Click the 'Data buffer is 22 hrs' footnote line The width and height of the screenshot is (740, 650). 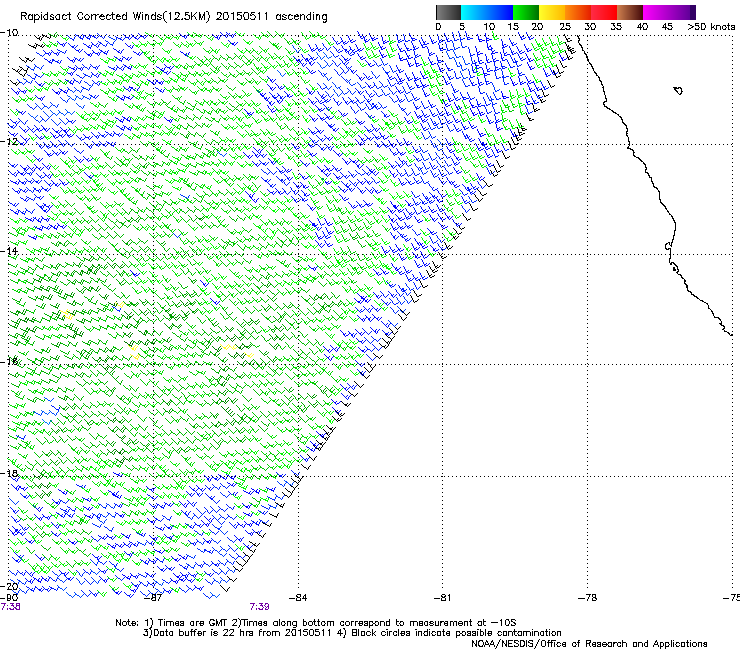click(x=352, y=633)
